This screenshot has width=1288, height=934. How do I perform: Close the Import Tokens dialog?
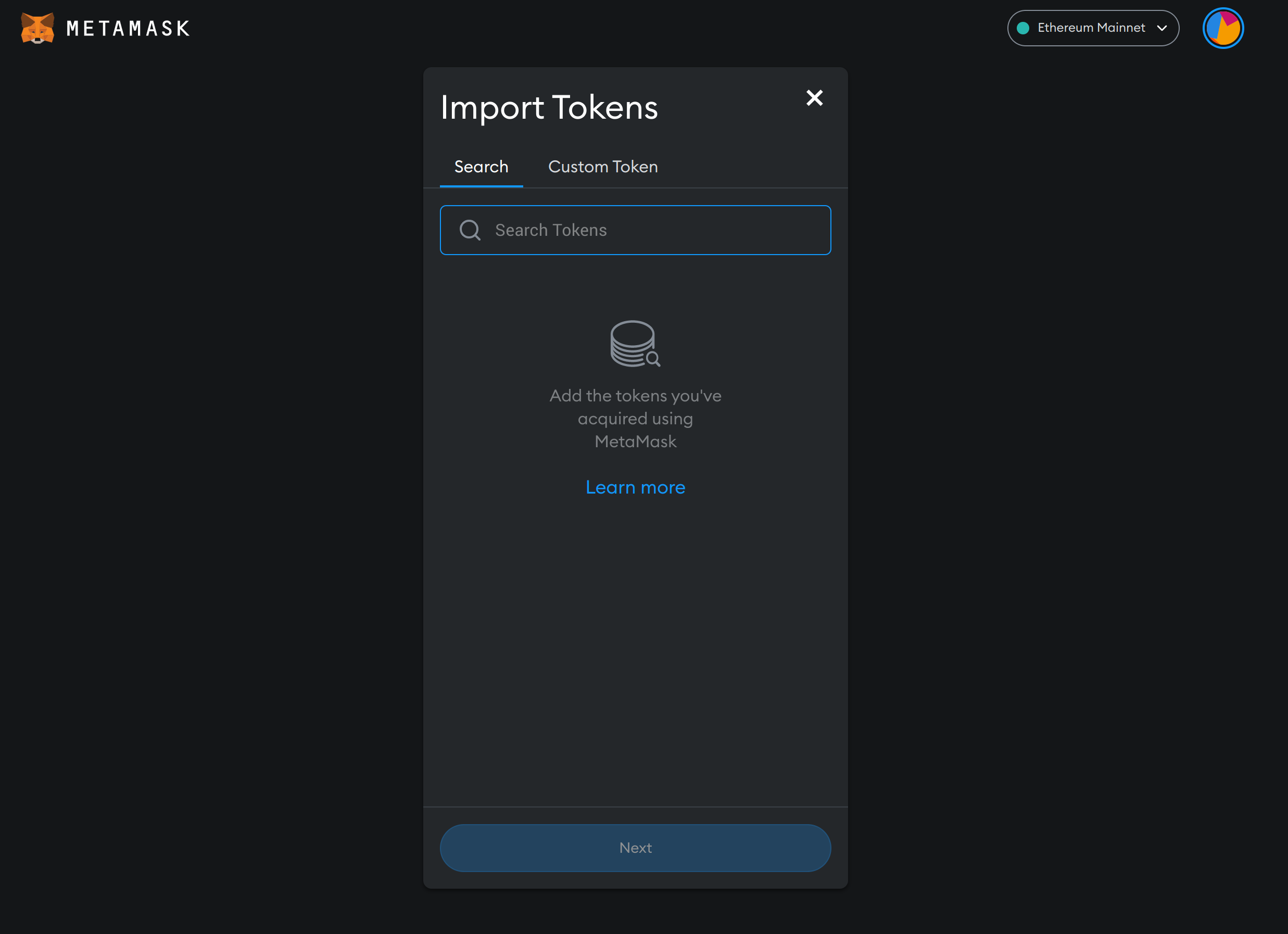click(814, 98)
